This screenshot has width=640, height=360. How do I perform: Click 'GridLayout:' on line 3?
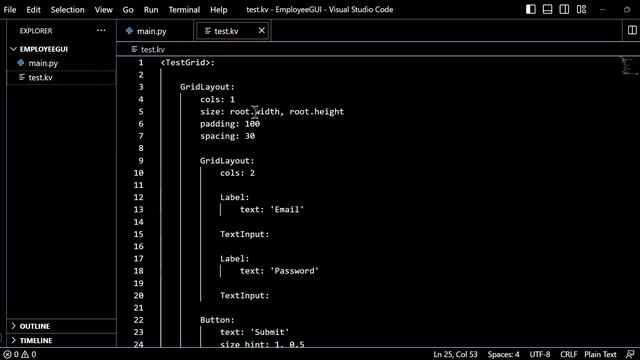point(207,87)
